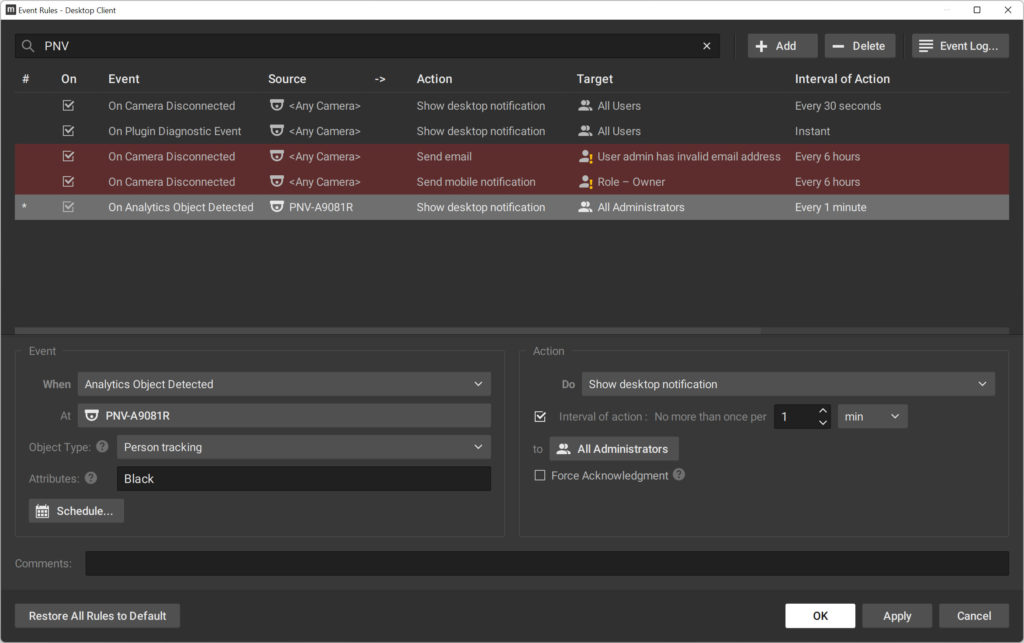Image resolution: width=1024 pixels, height=643 pixels.
Task: Click camera icon in the At field
Action: coord(92,415)
